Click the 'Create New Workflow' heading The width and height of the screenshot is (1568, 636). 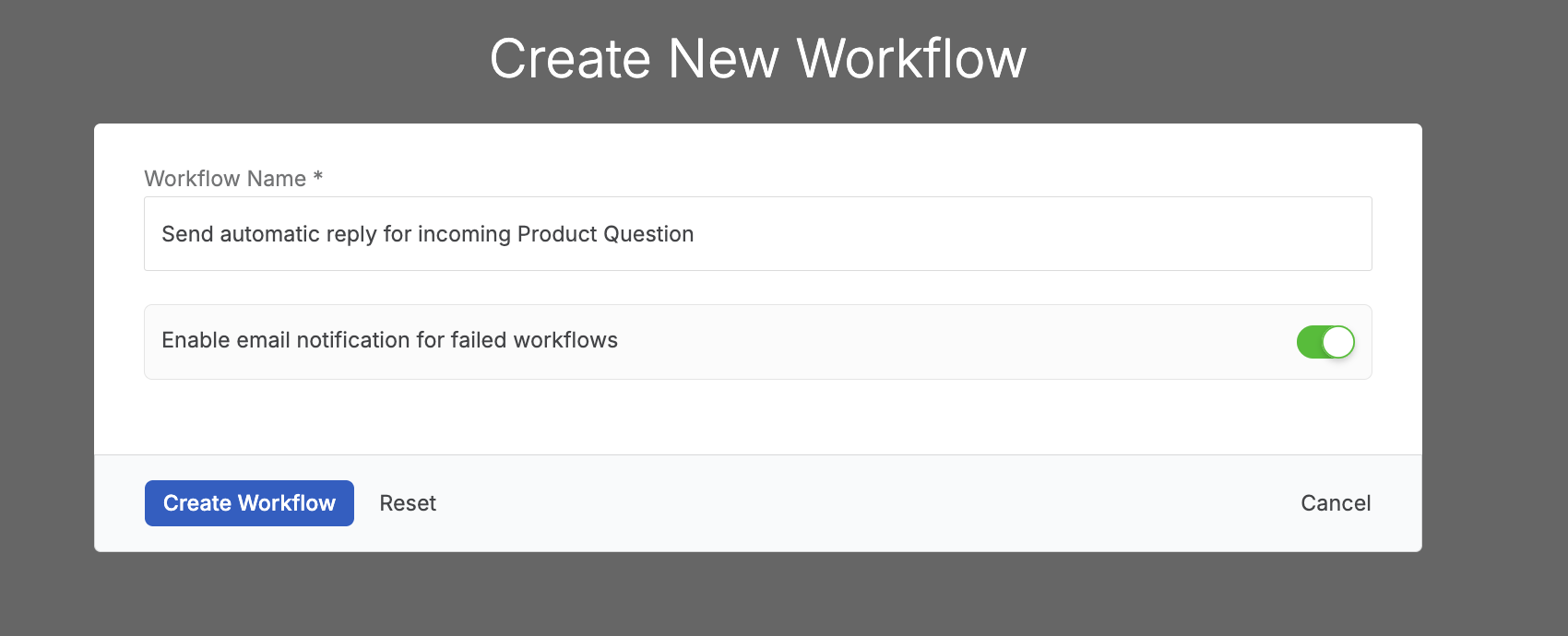(757, 59)
